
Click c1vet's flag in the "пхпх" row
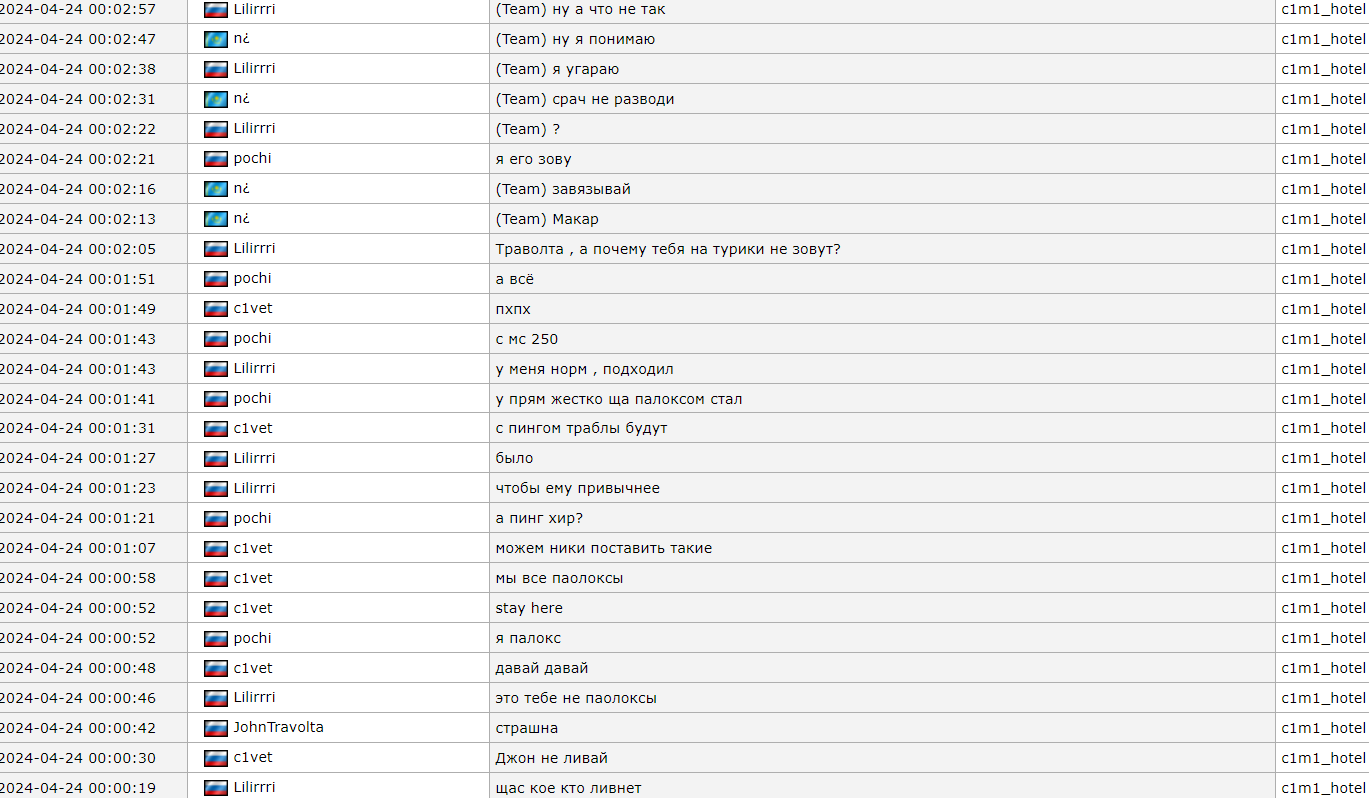click(x=215, y=309)
